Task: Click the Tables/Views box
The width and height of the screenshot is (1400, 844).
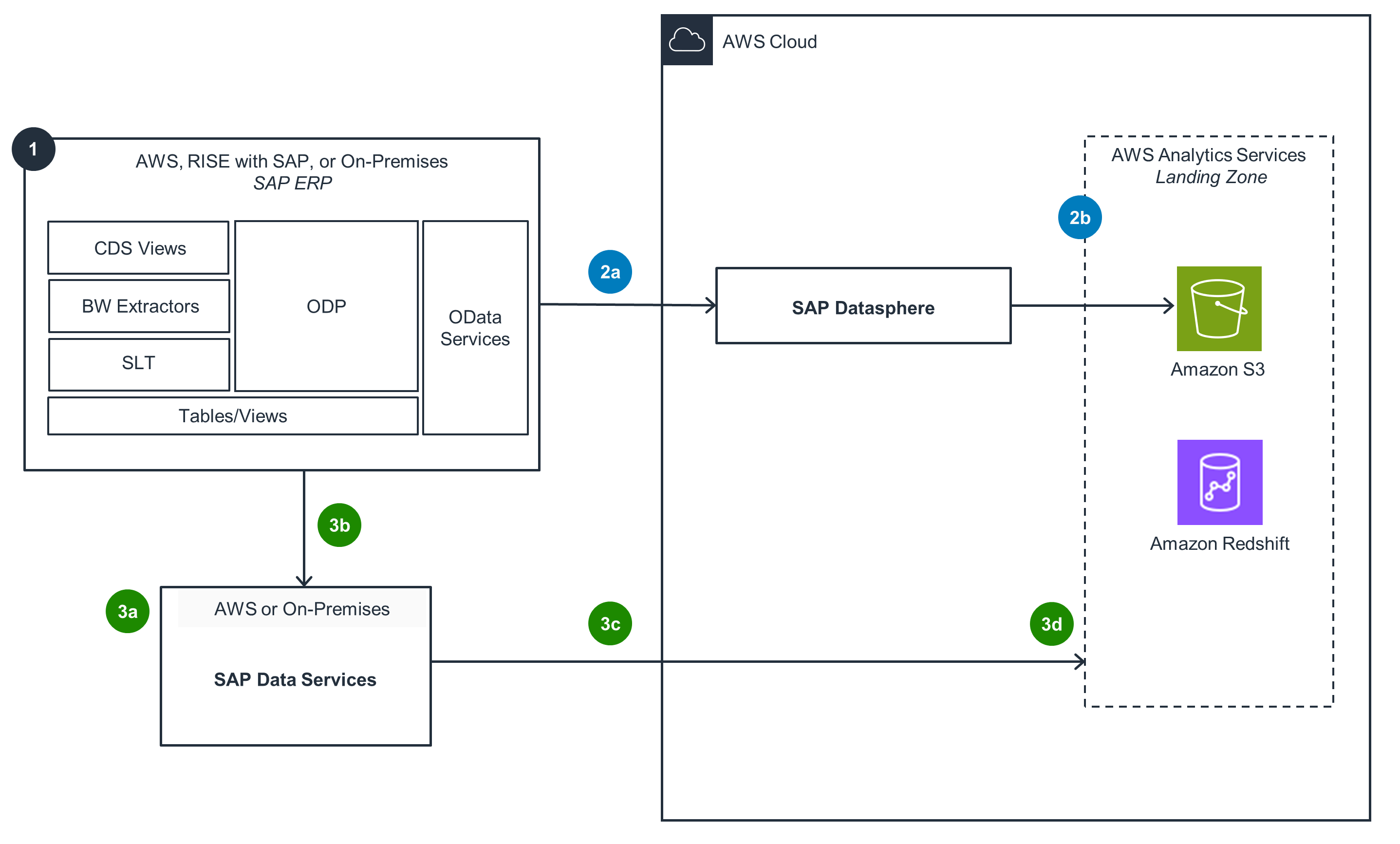Action: (233, 416)
